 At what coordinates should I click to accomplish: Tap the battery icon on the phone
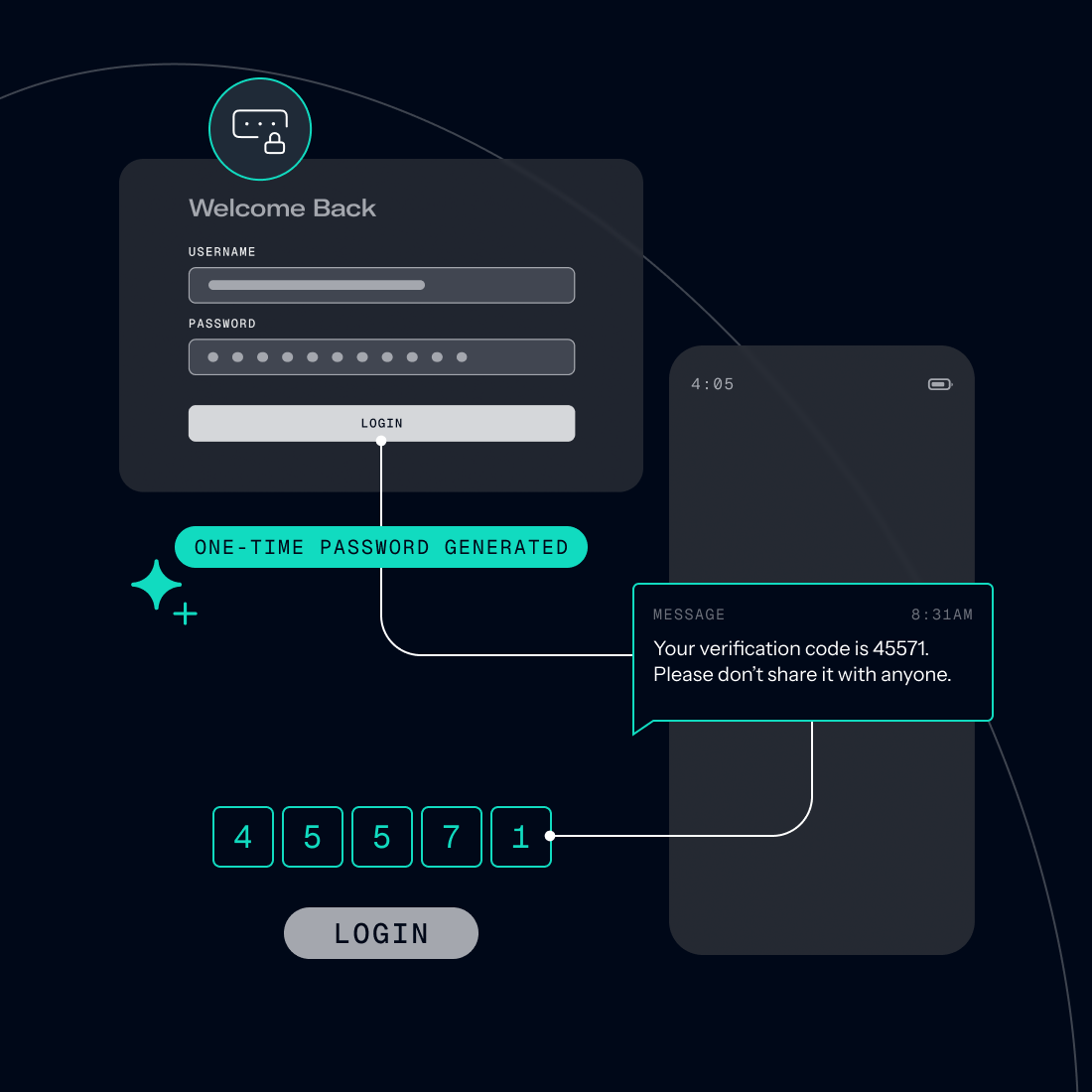click(939, 384)
